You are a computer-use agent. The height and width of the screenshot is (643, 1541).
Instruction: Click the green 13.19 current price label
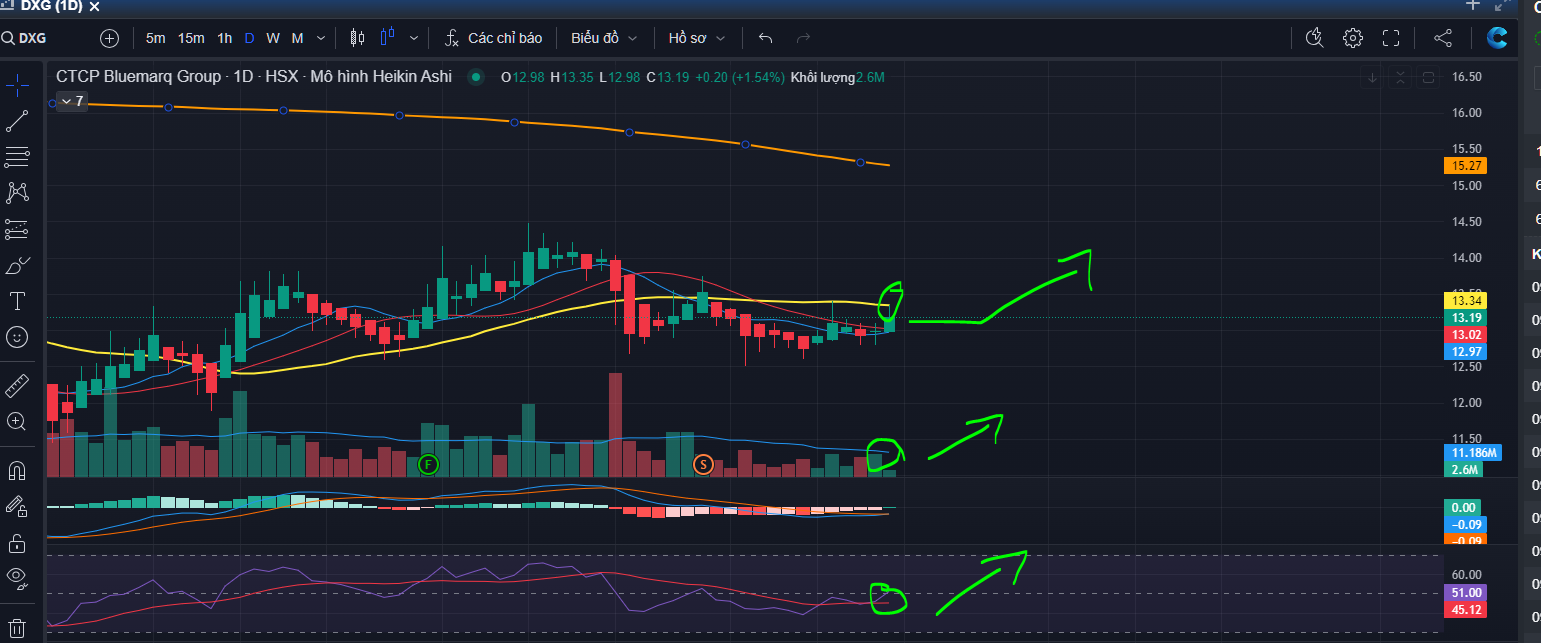pos(1466,317)
